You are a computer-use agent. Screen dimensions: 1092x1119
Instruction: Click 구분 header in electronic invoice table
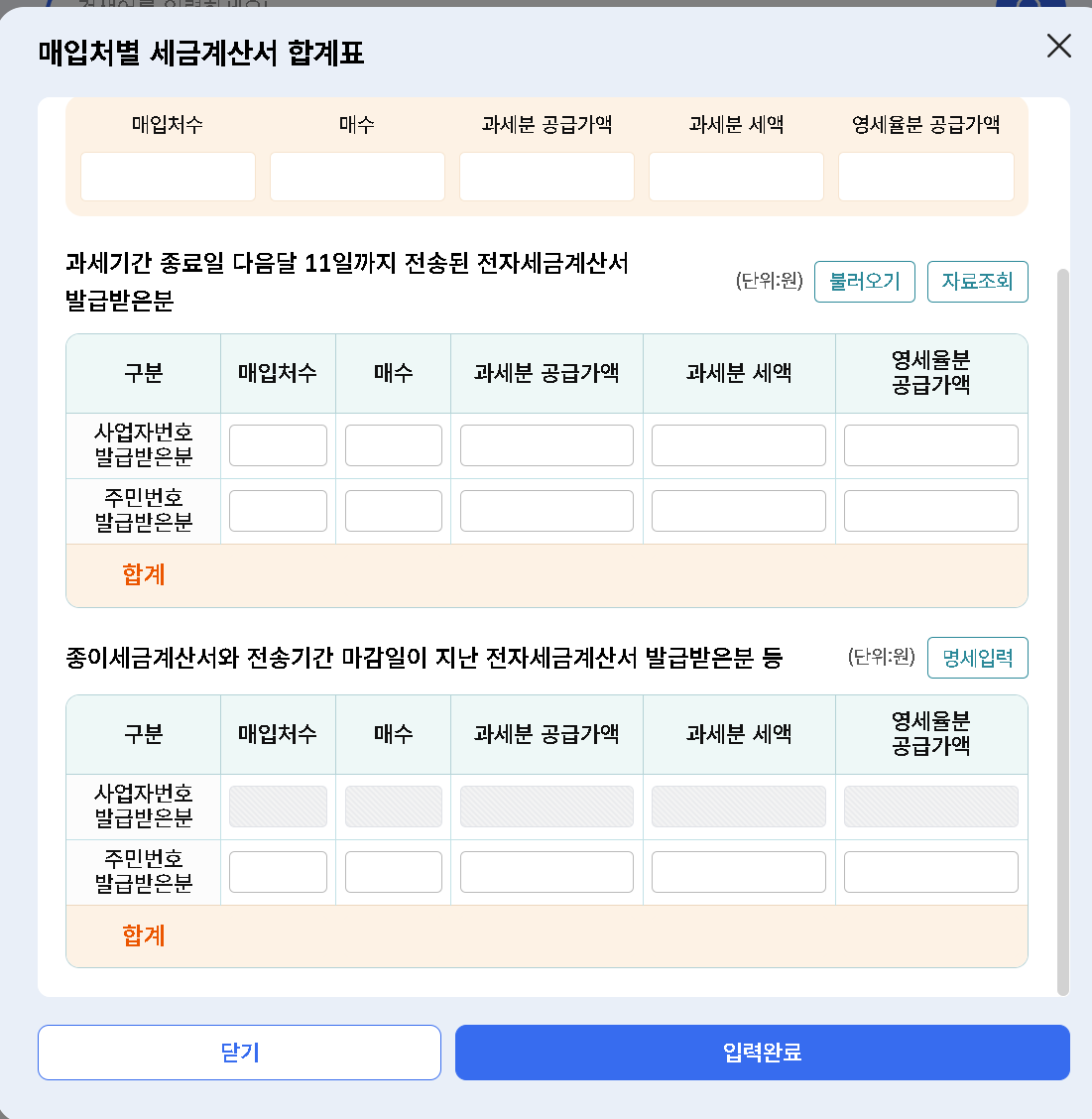tap(144, 373)
